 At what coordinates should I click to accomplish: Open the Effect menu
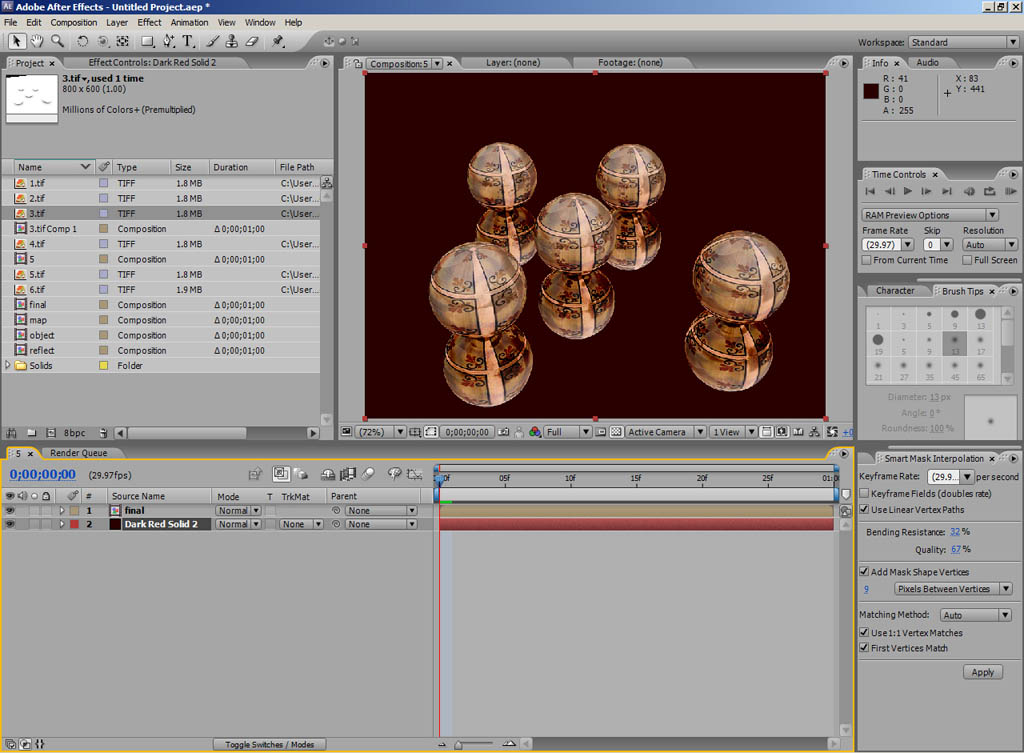pos(149,22)
